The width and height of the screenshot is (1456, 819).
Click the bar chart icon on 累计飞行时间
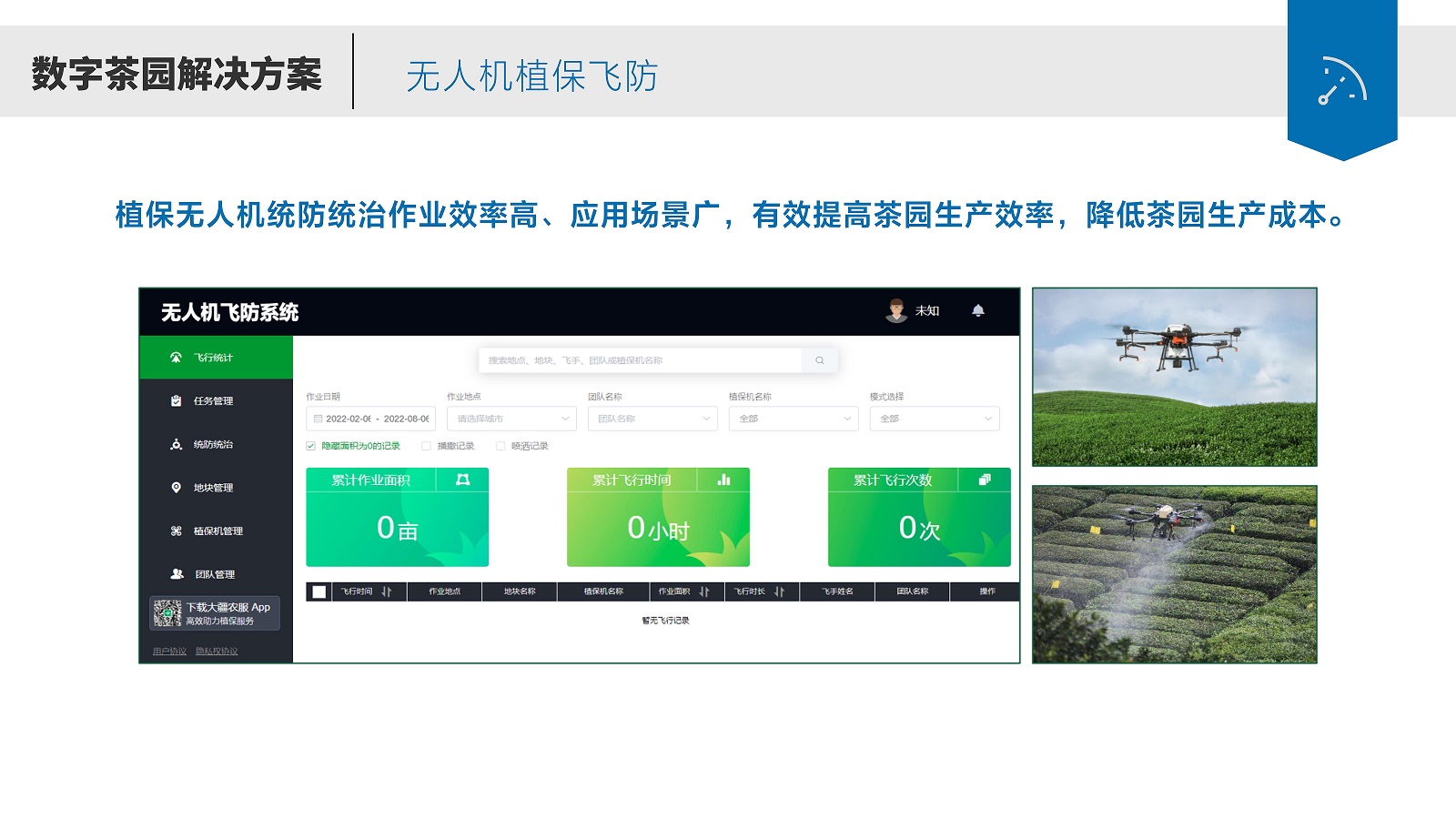723,480
